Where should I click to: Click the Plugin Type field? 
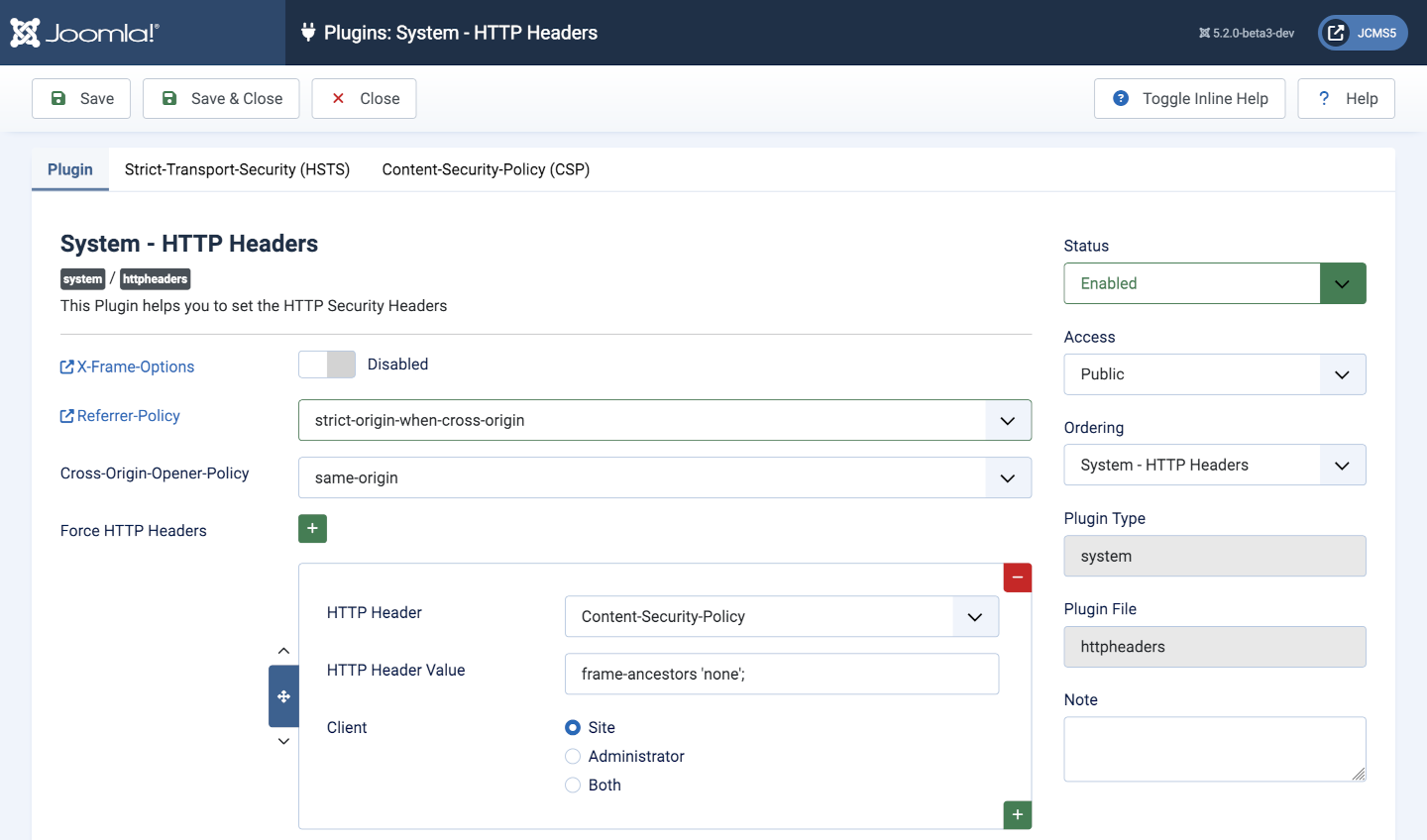point(1215,556)
